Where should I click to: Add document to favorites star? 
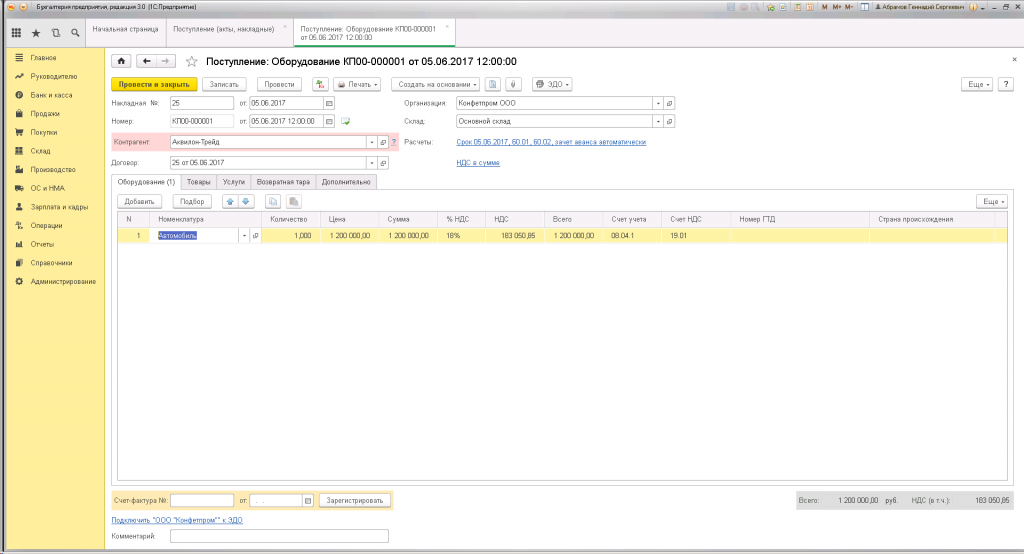coord(191,61)
